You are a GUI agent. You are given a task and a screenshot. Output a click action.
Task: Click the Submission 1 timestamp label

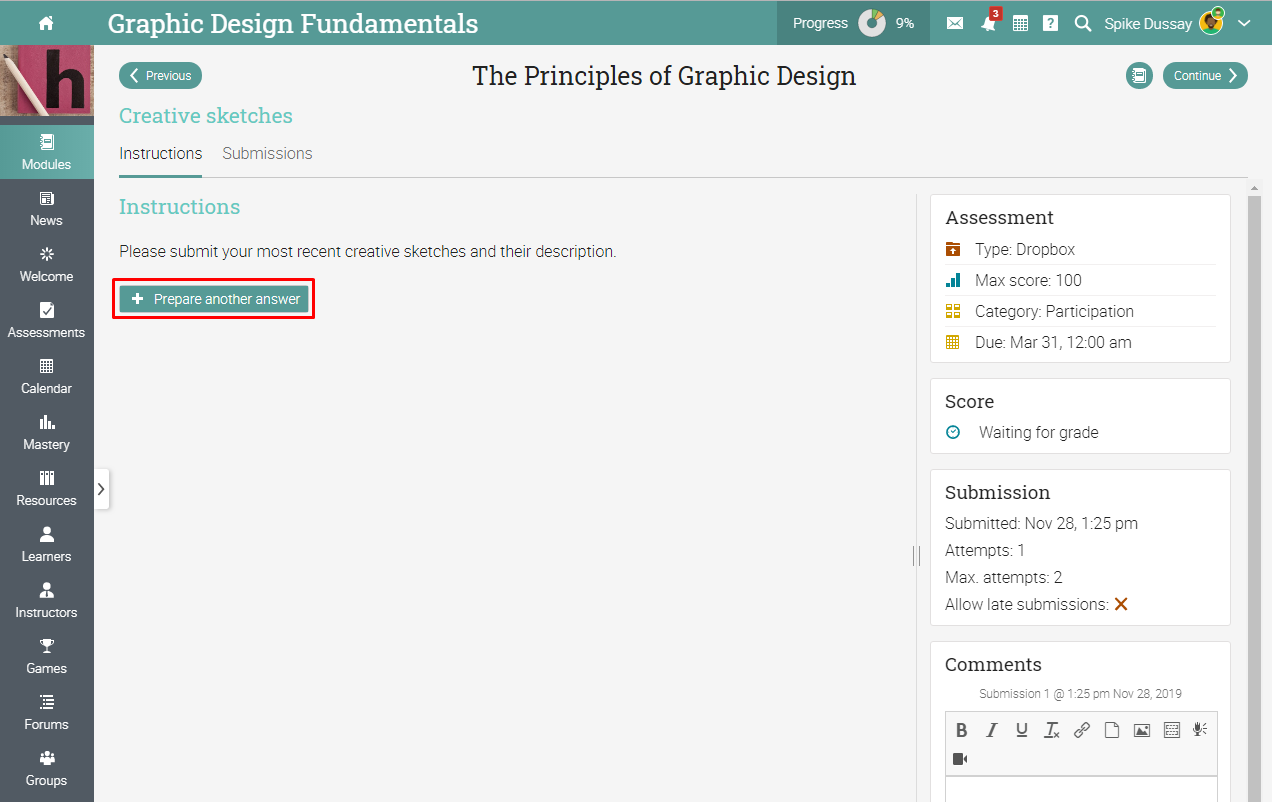click(x=1080, y=693)
